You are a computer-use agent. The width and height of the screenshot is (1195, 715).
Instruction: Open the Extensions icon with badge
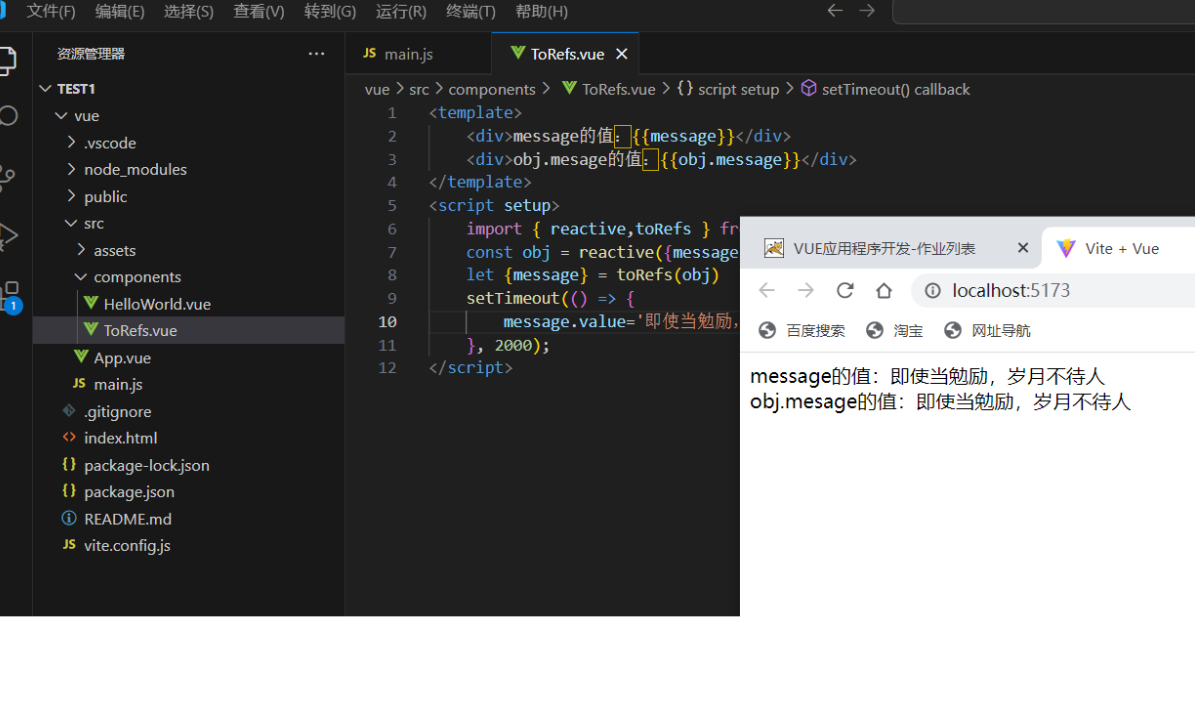[x=11, y=297]
